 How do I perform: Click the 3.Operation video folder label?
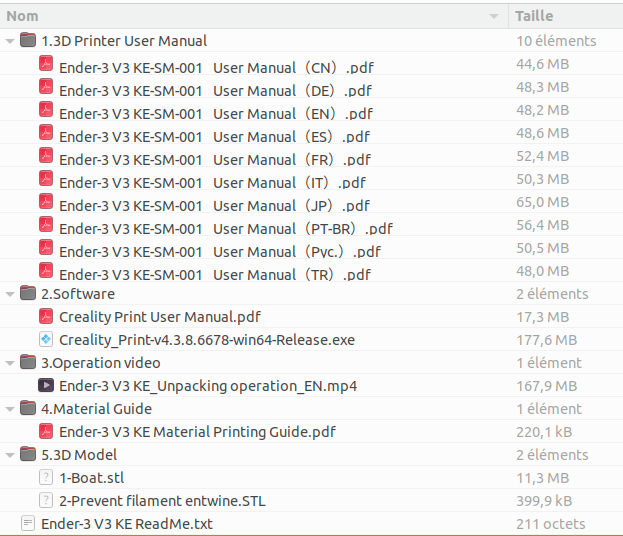pos(101,363)
